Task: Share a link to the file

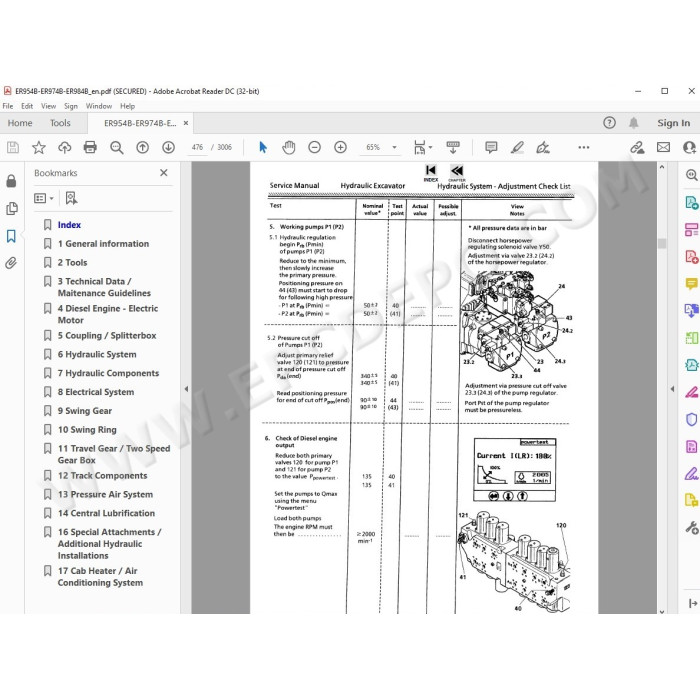Action: 637,147
